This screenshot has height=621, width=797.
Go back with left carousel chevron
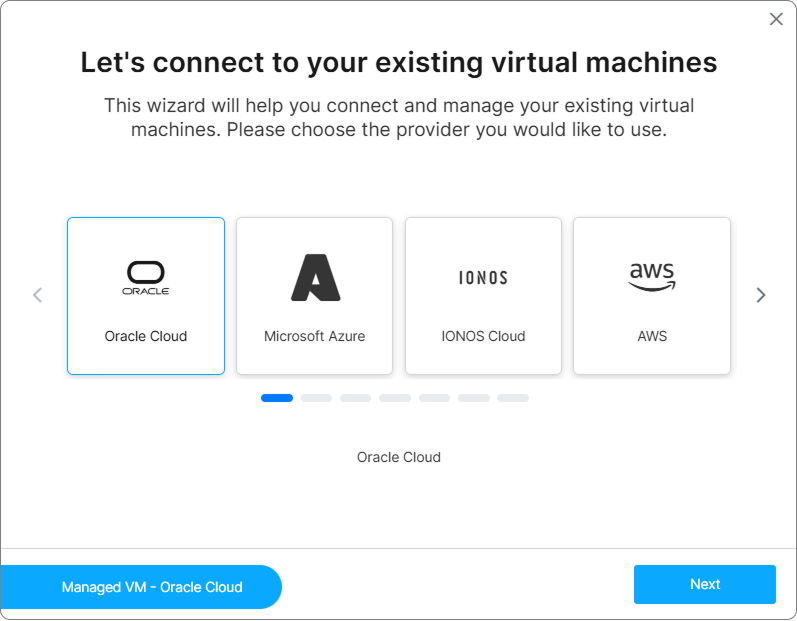(x=37, y=295)
